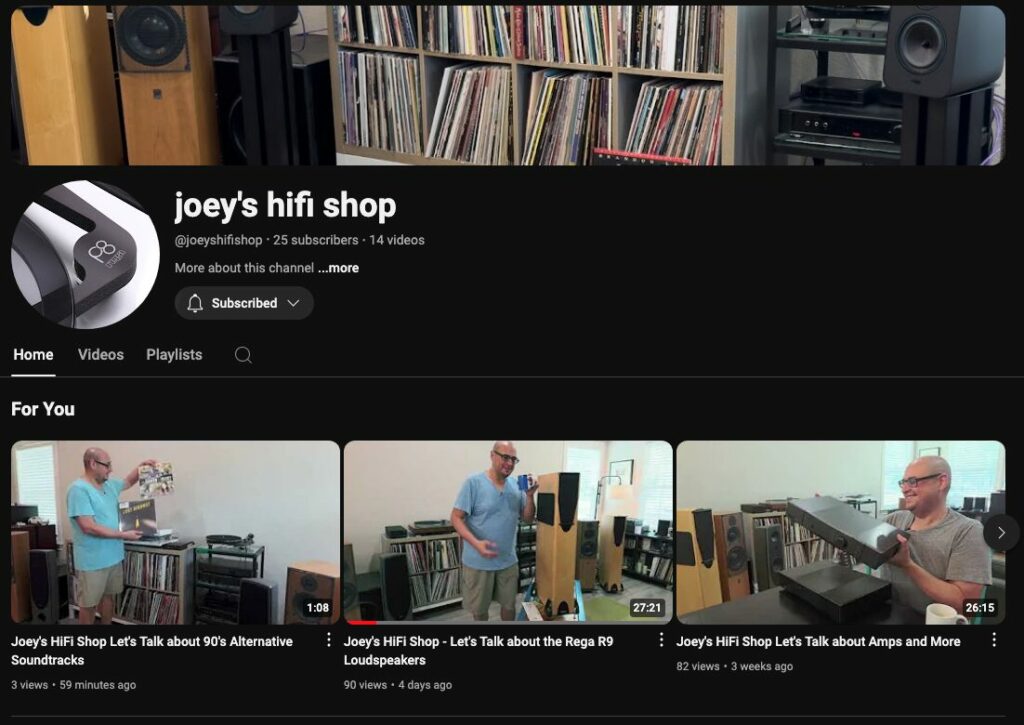The height and width of the screenshot is (725, 1024).
Task: Click the red watch progress bar on Rega R9 video
Action: [361, 622]
